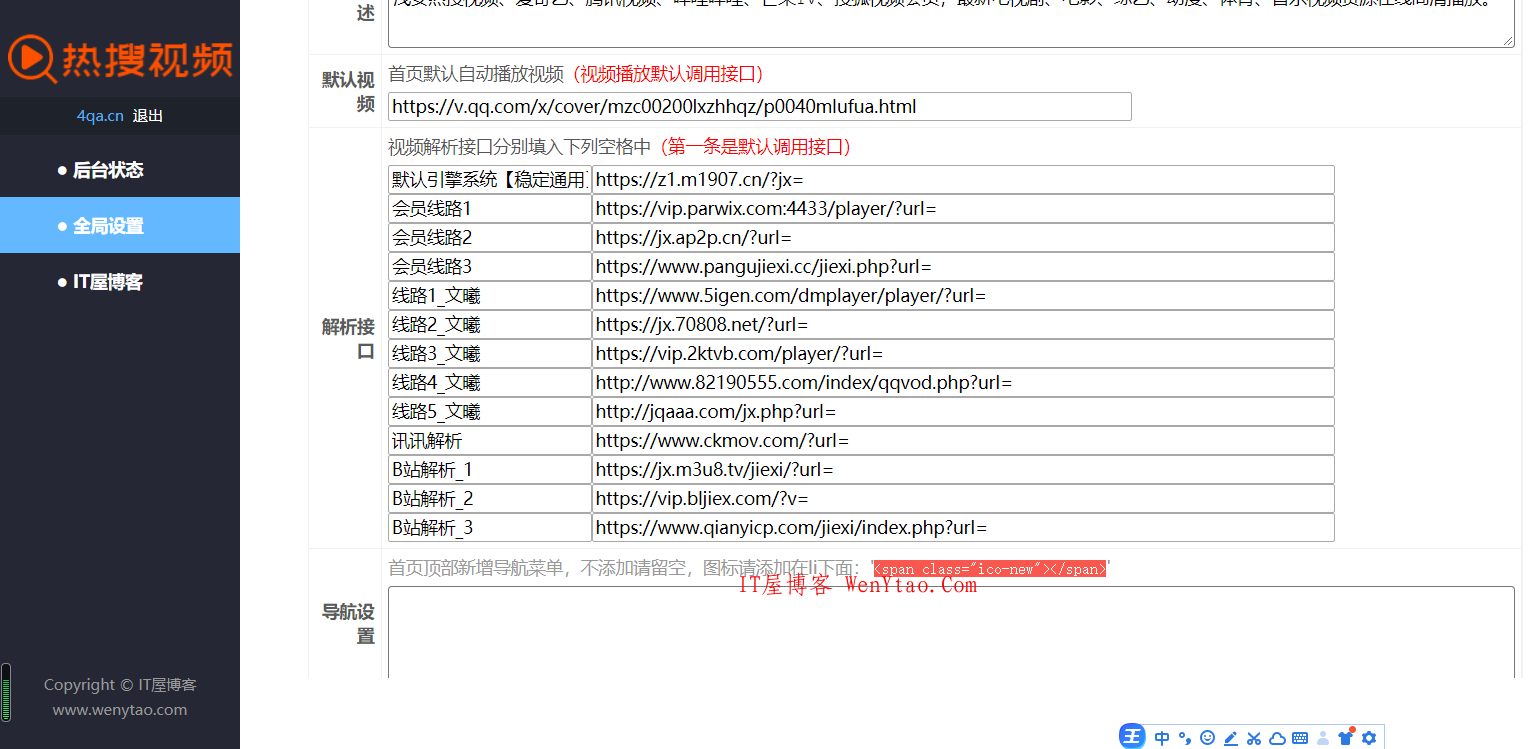Viewport: 1531px width, 749px height.
Task: Click the pangujiexi.cc URL field
Action: click(x=963, y=267)
